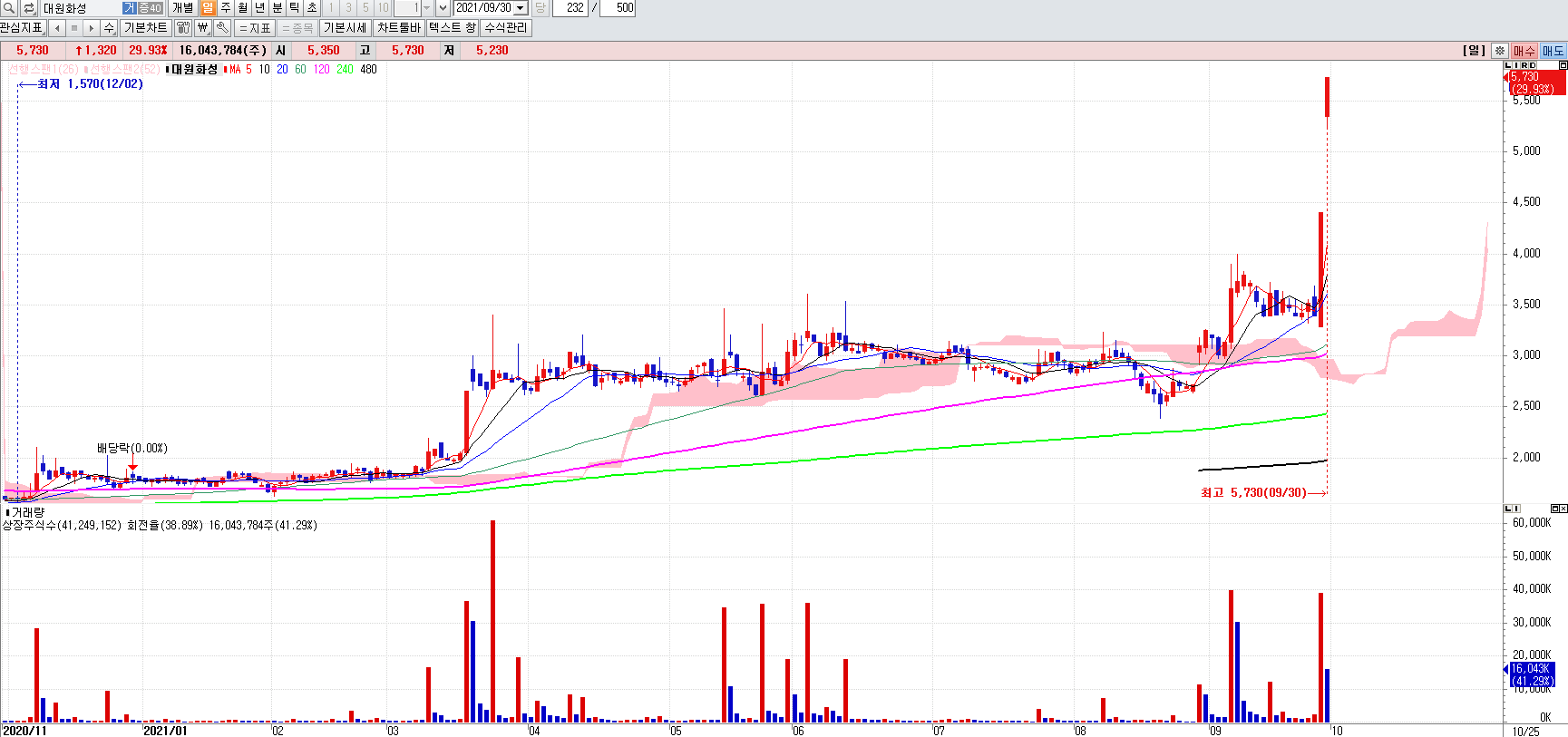Screen dimensions: 1568x737
Task: Open the =종목 stock menu
Action: point(297,28)
